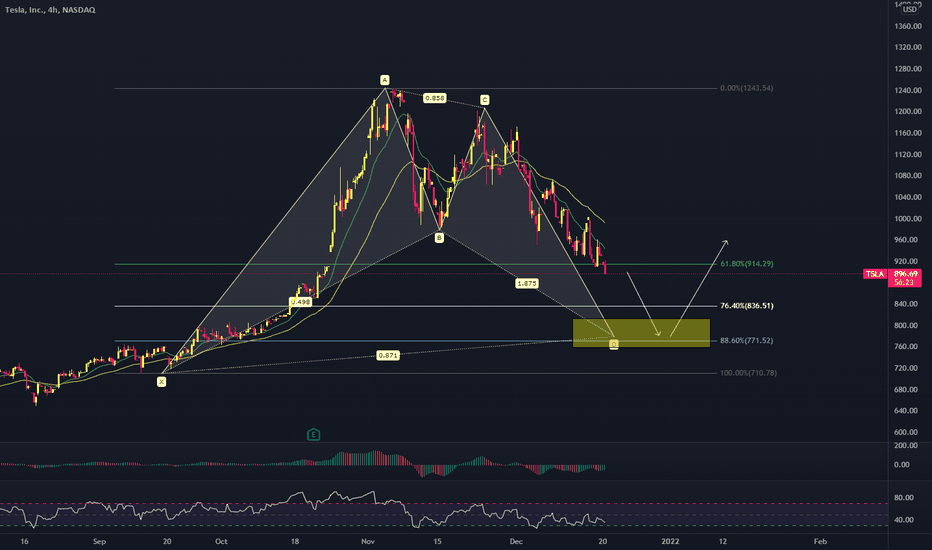Click the 2022 label on time axis
The width and height of the screenshot is (932, 550).
(x=670, y=542)
